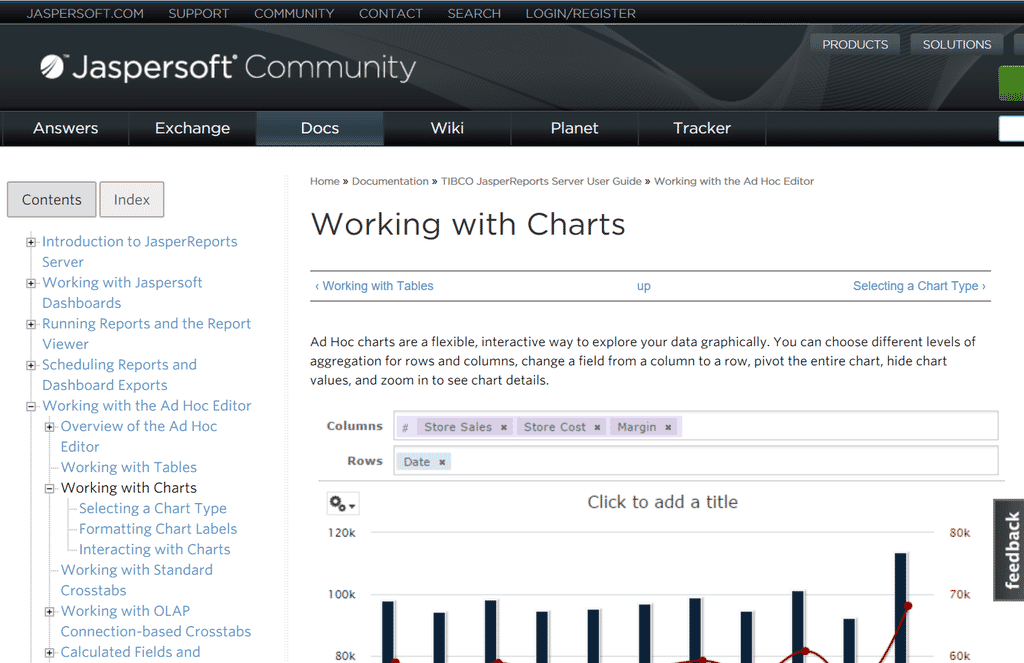Open the Tracker section
The width and height of the screenshot is (1024, 663).
(701, 128)
